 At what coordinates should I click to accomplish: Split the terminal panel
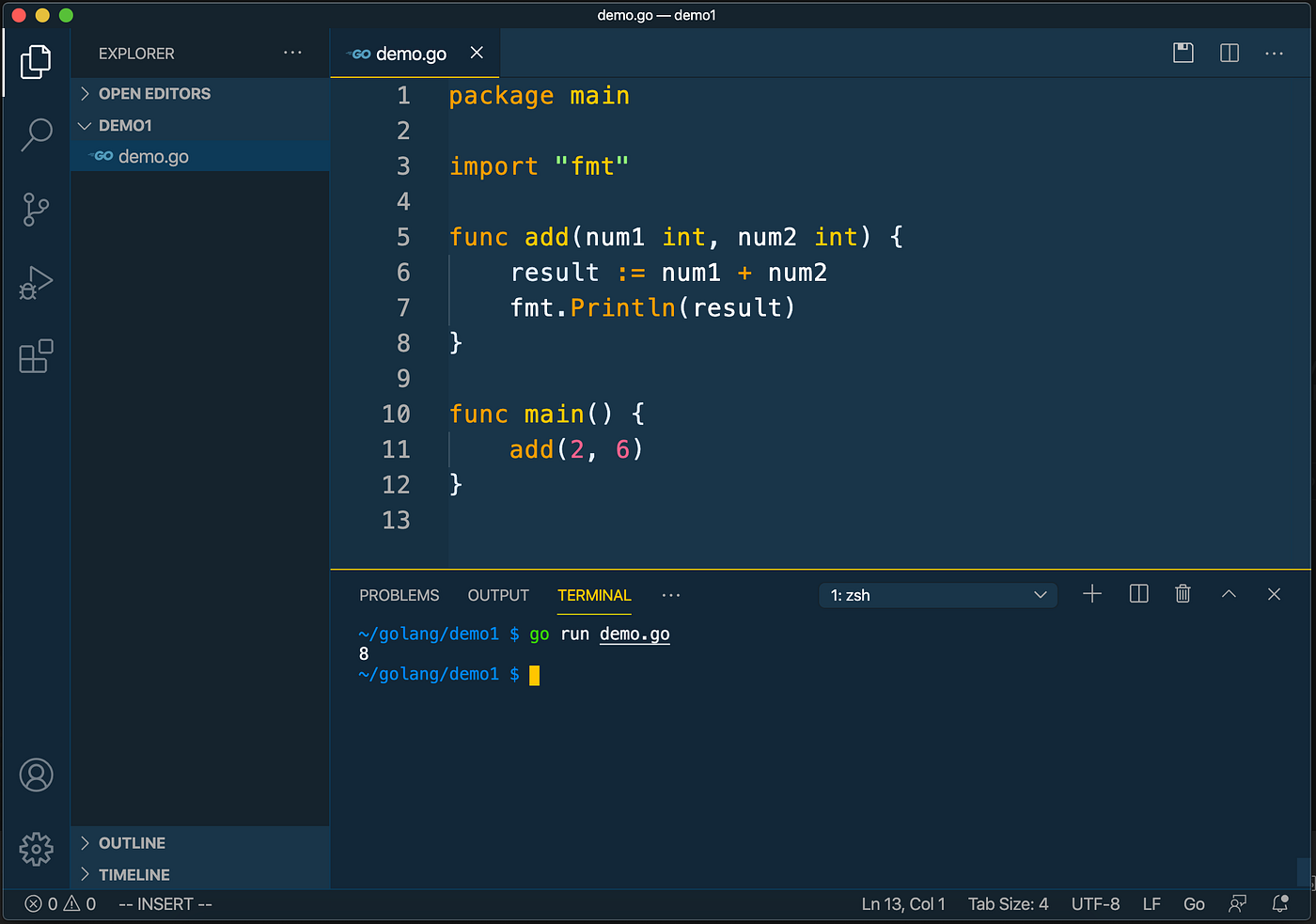pos(1138,594)
